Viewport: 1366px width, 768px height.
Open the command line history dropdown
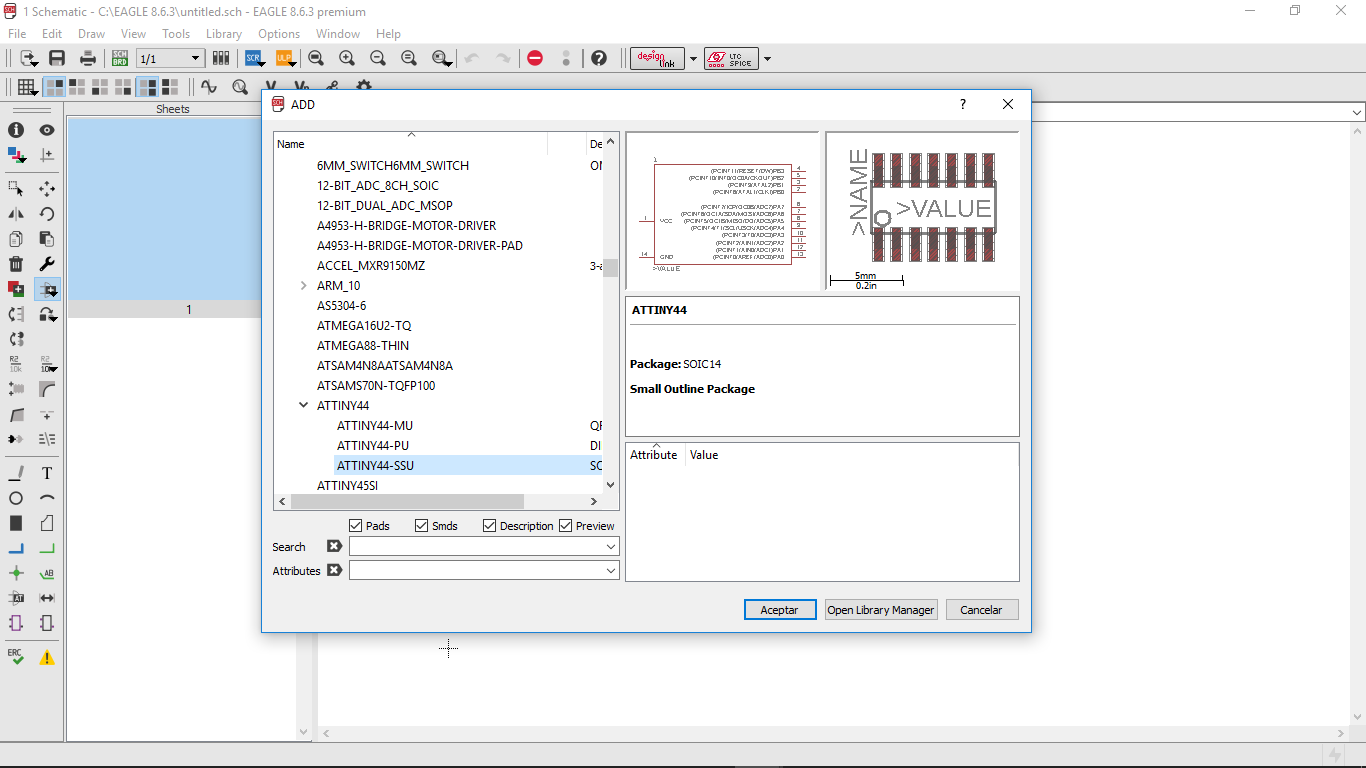[1357, 113]
